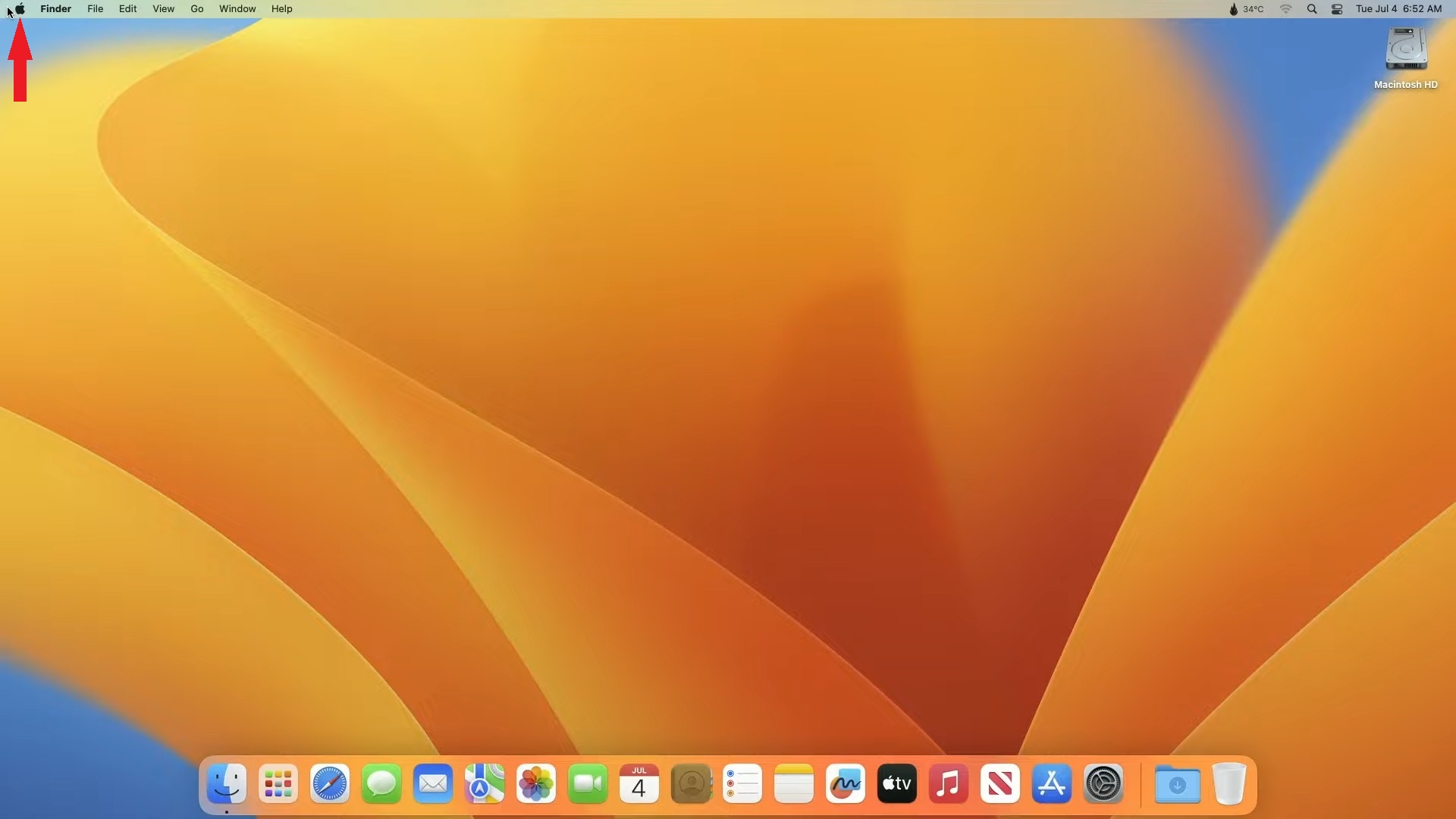Open Safari from the Dock
Image resolution: width=1456 pixels, height=819 pixels.
(x=329, y=783)
